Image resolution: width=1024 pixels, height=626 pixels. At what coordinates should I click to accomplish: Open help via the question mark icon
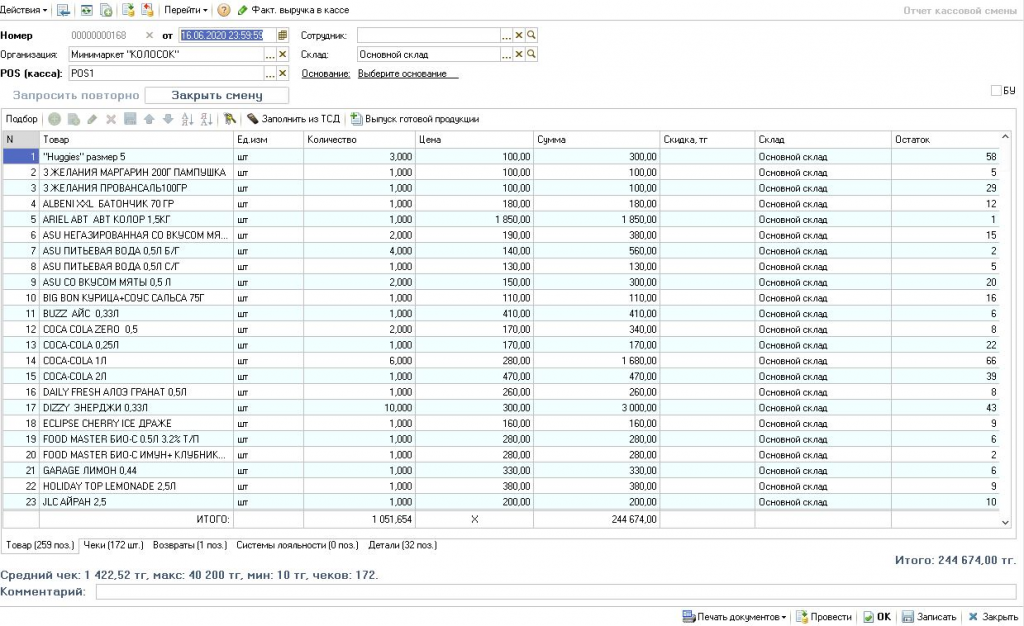tap(223, 10)
